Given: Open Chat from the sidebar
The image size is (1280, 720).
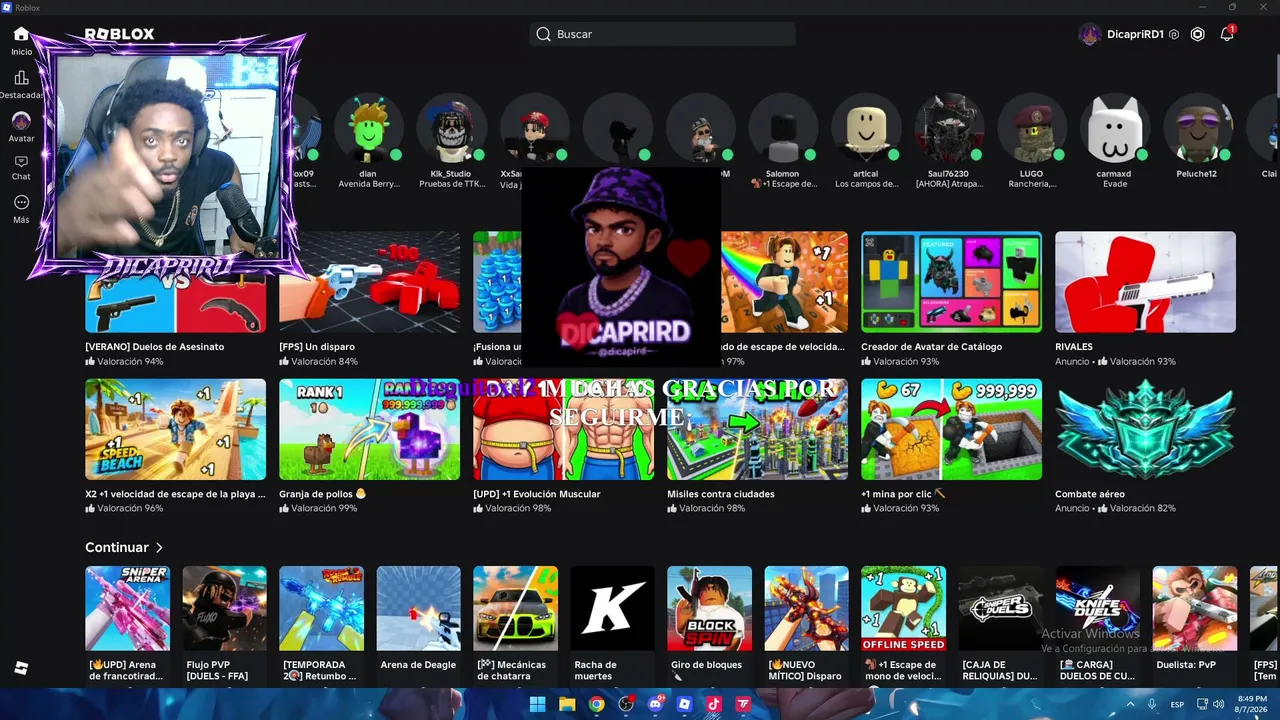Looking at the screenshot, I should tap(21, 167).
